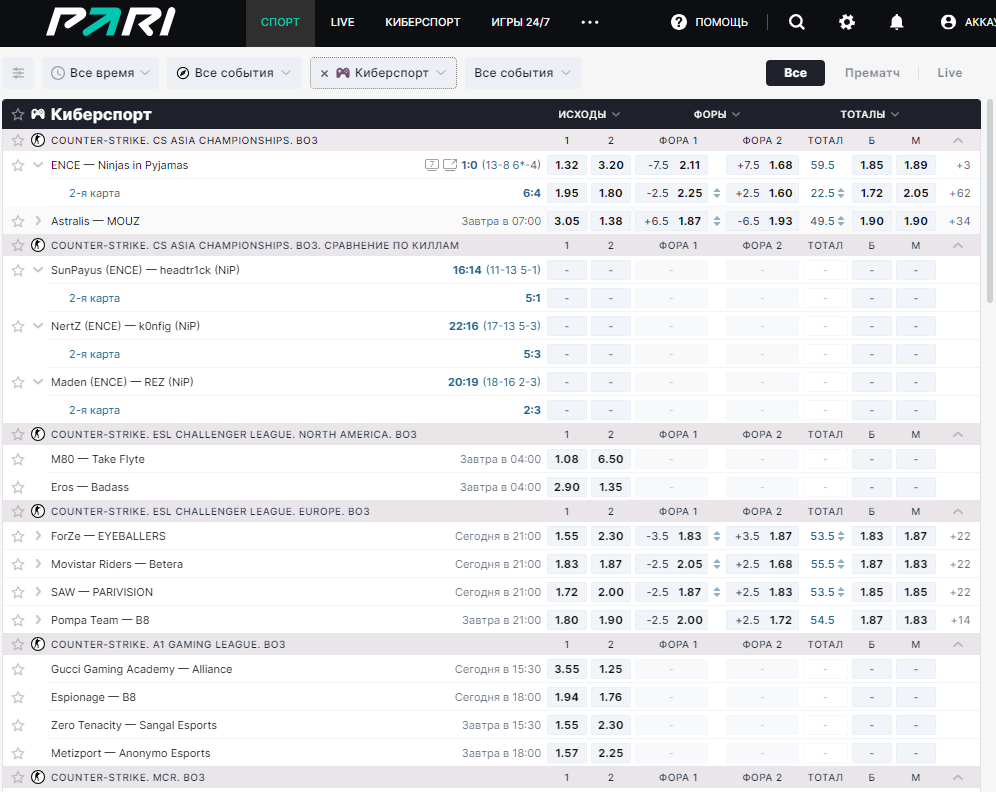Click Counter-Strike icon in ESL Europe header
The height and width of the screenshot is (792, 996).
tap(38, 511)
